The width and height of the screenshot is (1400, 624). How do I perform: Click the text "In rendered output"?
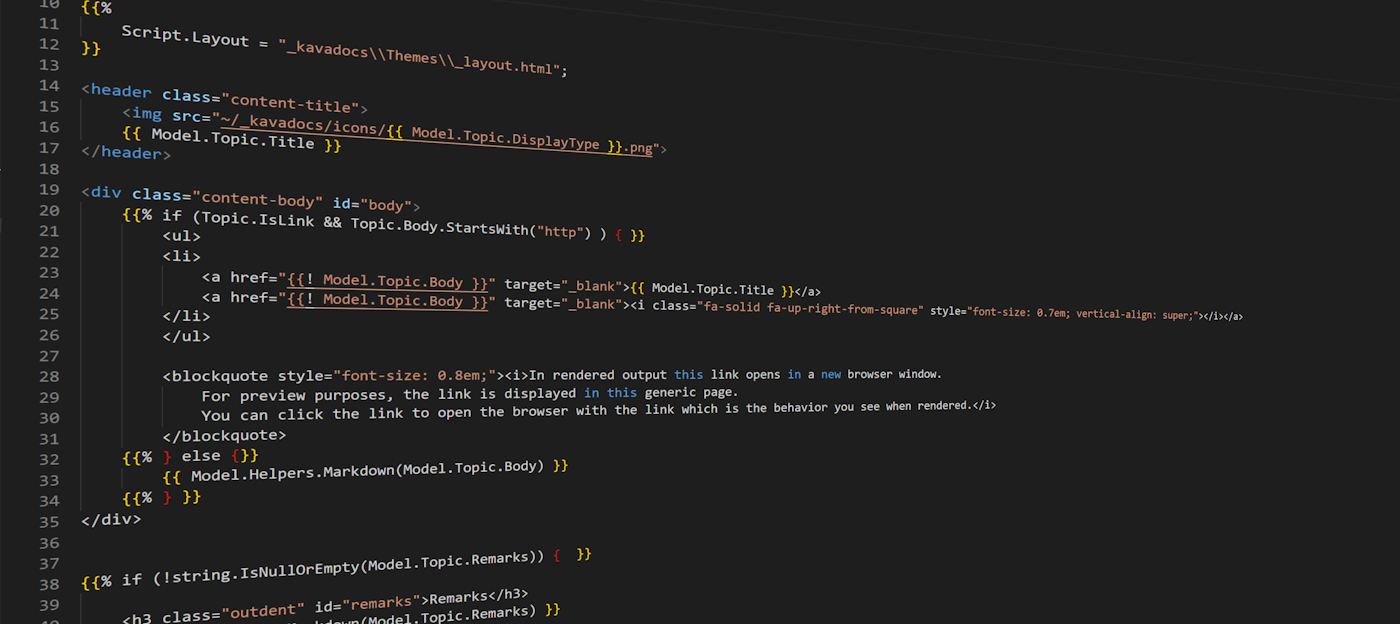pos(598,375)
